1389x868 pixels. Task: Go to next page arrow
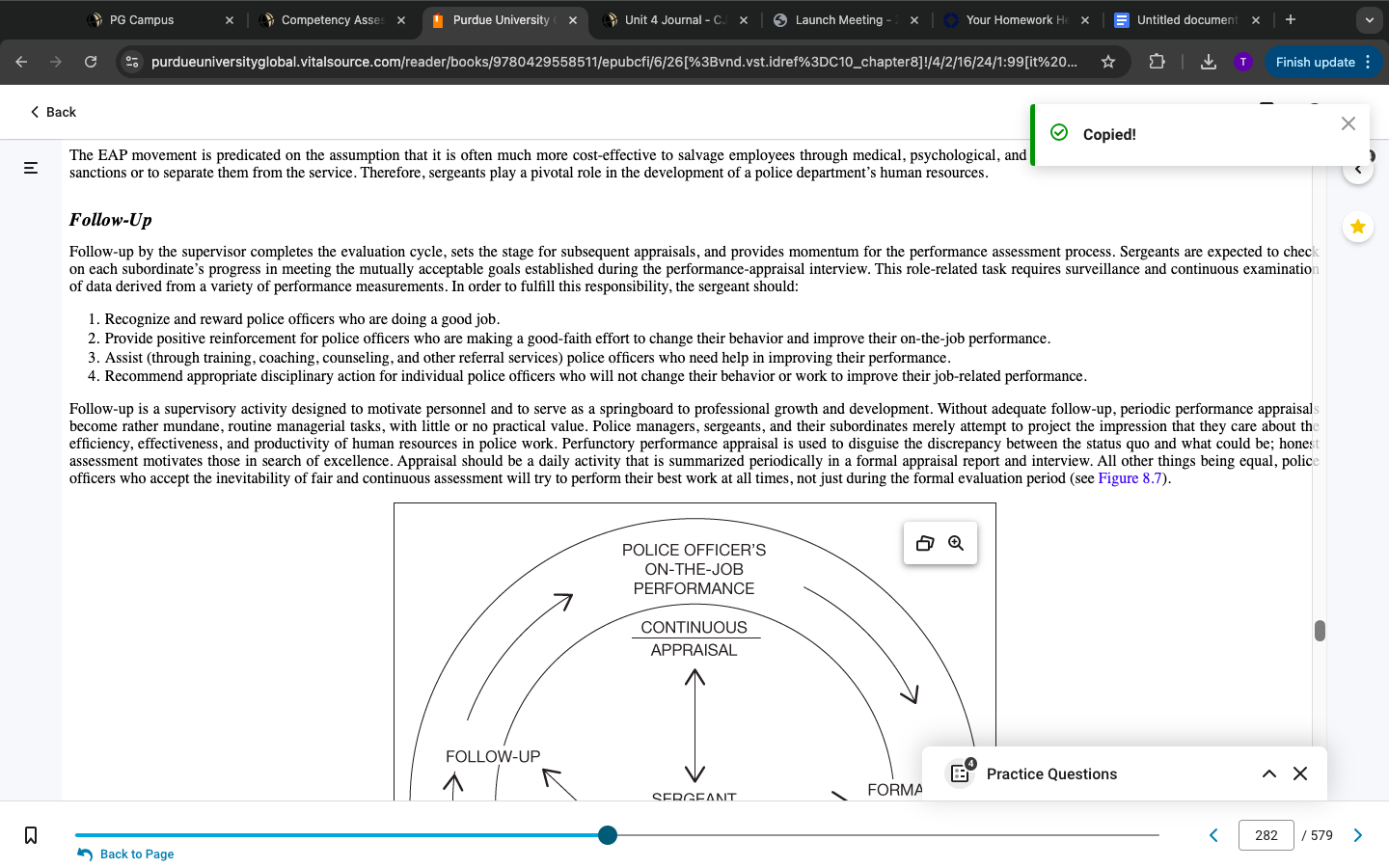tap(1358, 835)
